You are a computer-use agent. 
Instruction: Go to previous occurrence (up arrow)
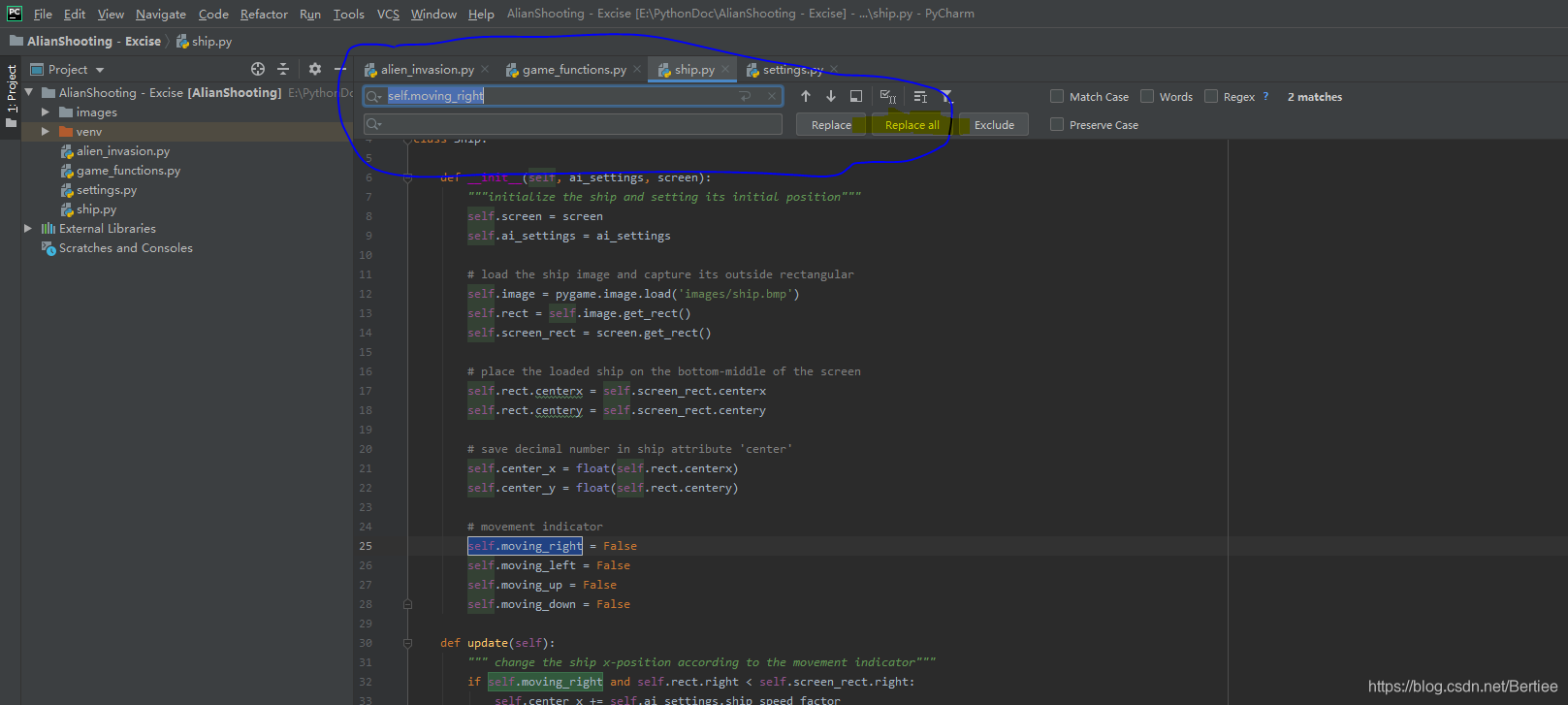(x=806, y=96)
